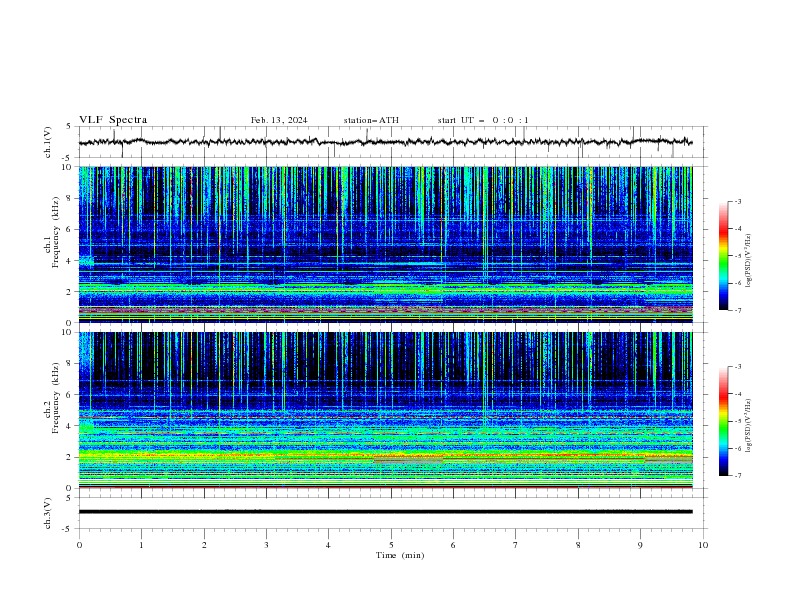Click the ch.2 color bar "log(PSD)(V²/Hz)" label
792x612 pixels.
[749, 425]
